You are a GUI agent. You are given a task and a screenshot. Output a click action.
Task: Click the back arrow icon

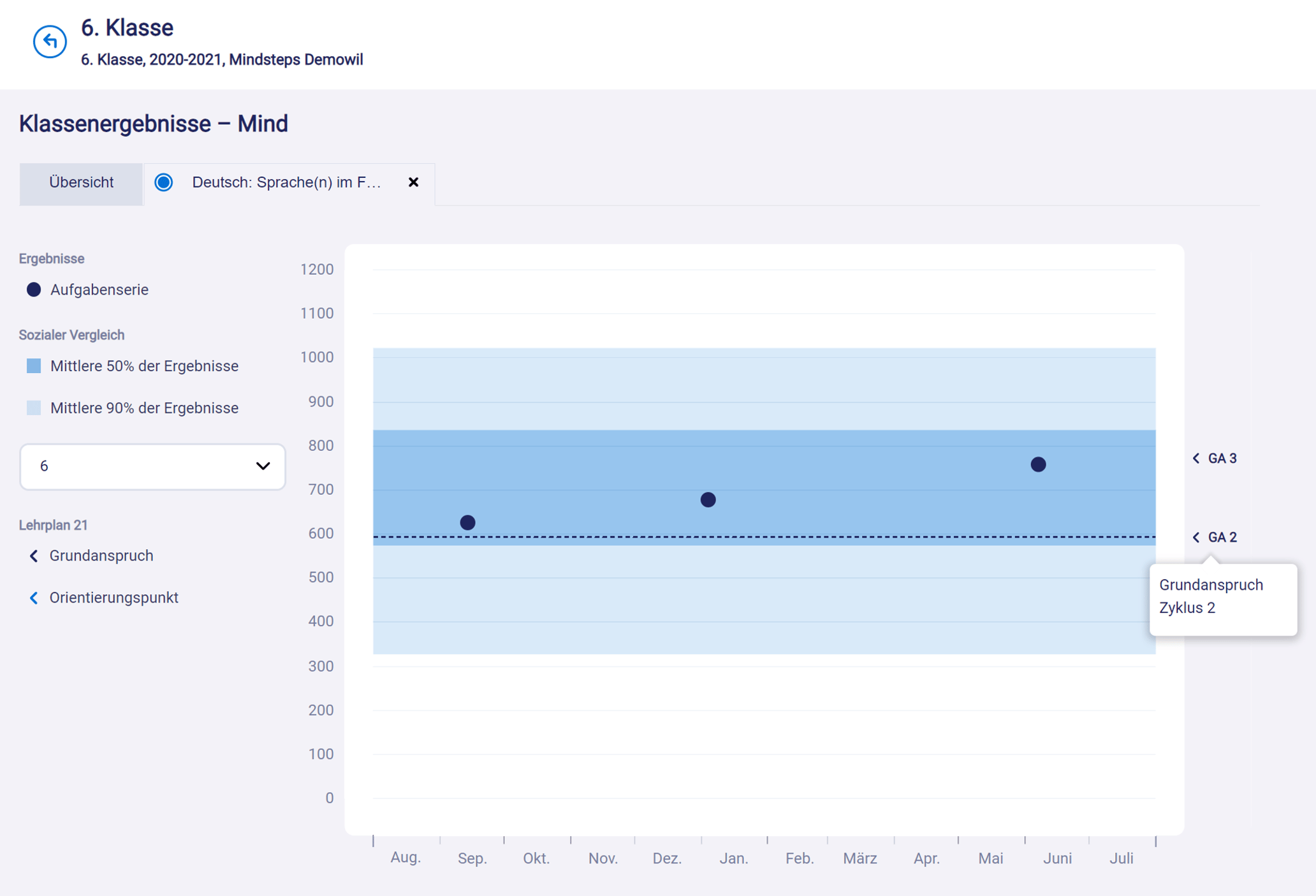point(50,42)
